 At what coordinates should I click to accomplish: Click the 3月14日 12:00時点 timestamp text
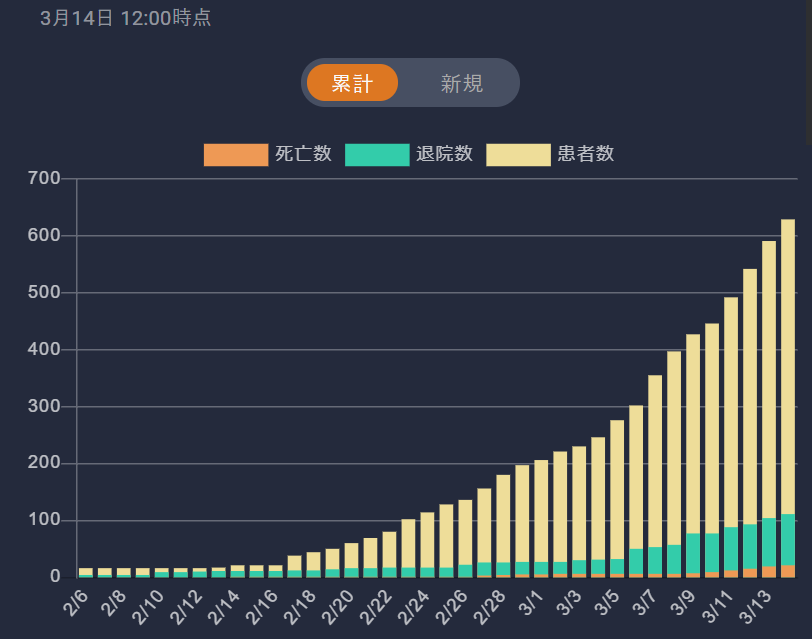tap(125, 18)
